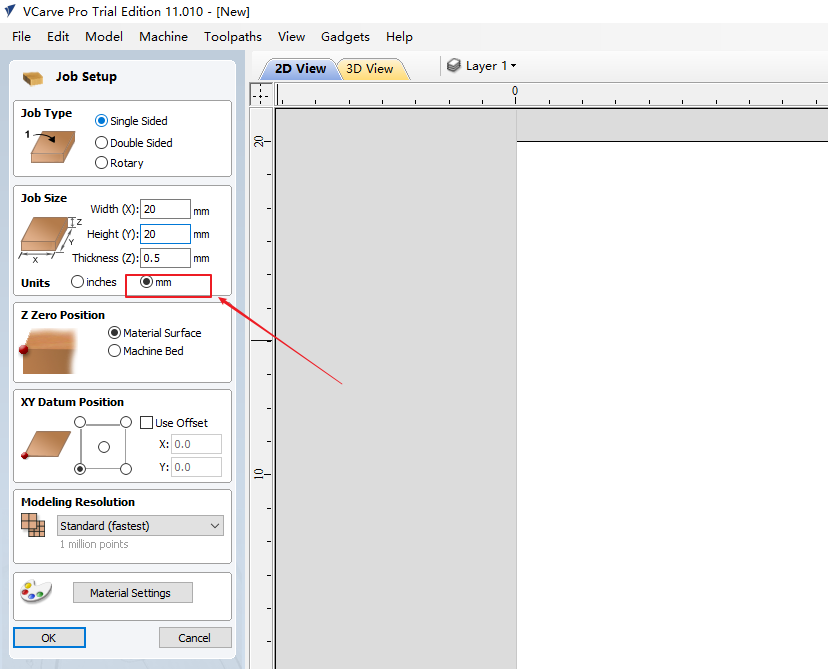Click the Height (Y) input field
The height and width of the screenshot is (669, 828).
pyautogui.click(x=165, y=234)
